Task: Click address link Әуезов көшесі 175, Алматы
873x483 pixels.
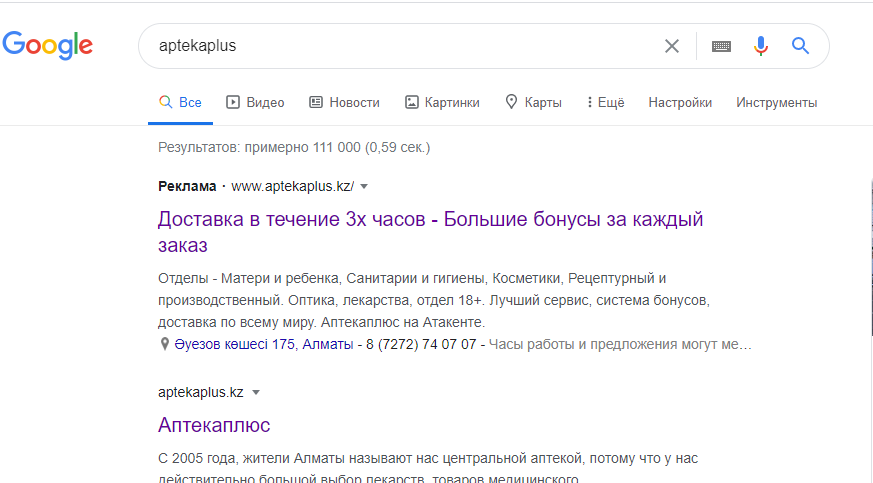Action: tap(263, 344)
